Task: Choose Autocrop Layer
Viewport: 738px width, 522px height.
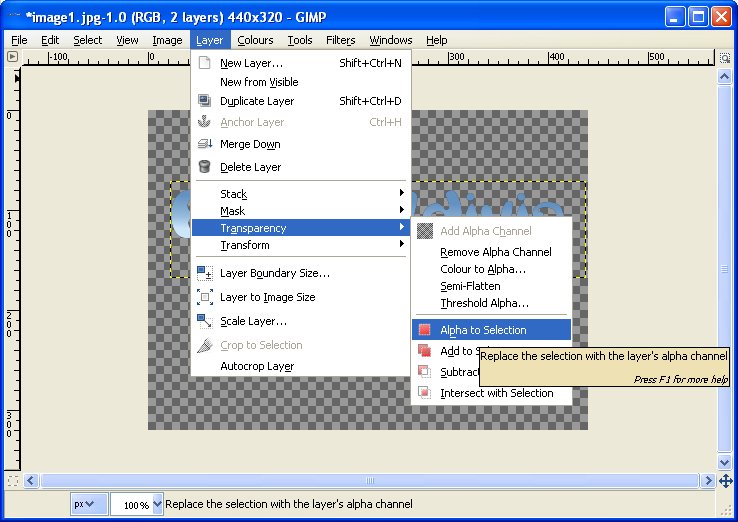Action: tap(300, 366)
